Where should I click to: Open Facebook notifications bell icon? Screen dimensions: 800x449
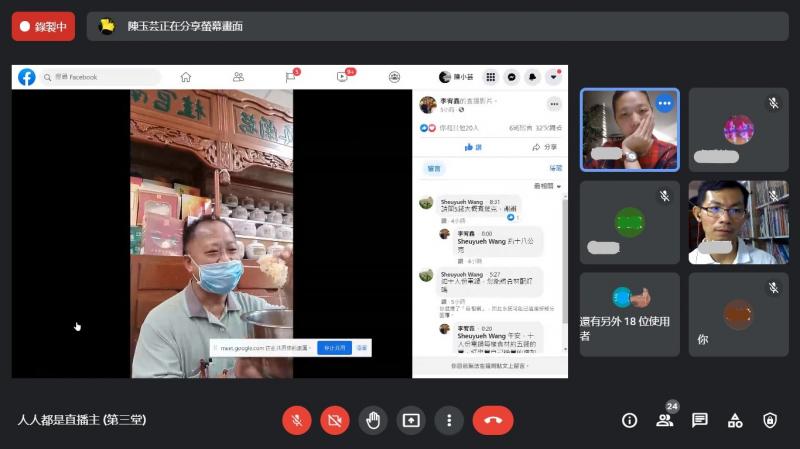532,77
